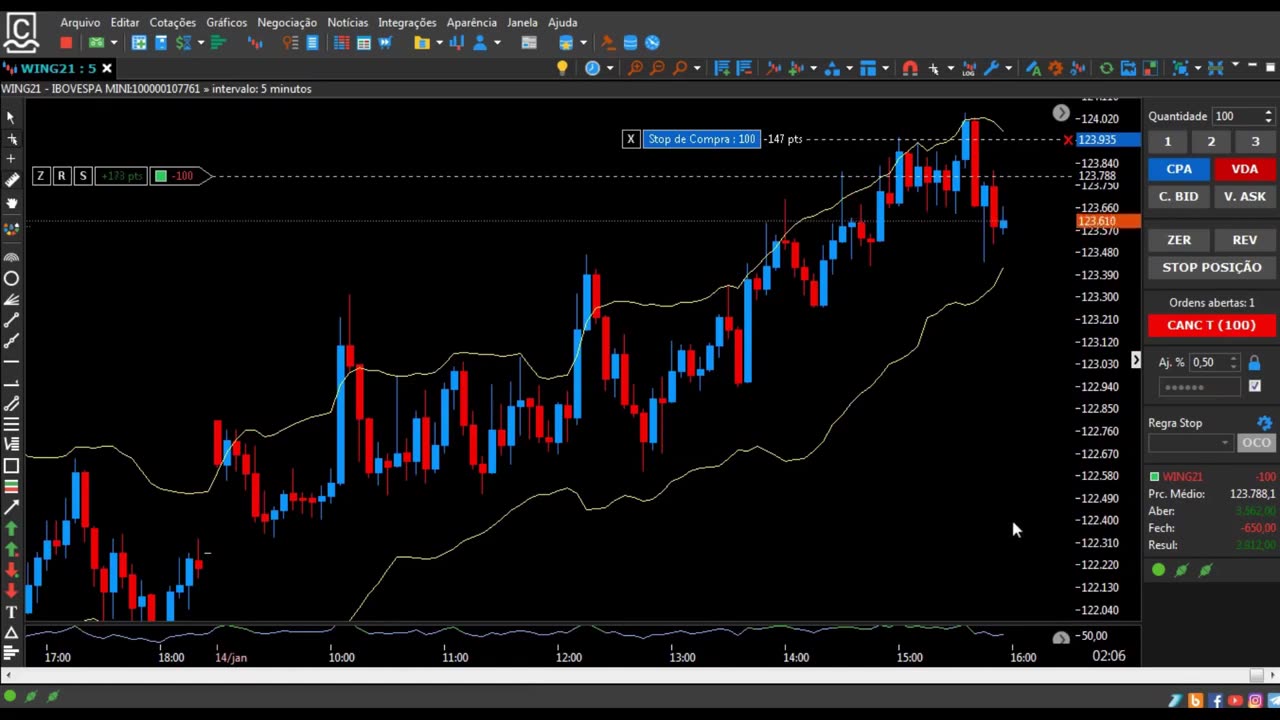Click the red magnet tool icon
1280x720 pixels.
pos(910,68)
